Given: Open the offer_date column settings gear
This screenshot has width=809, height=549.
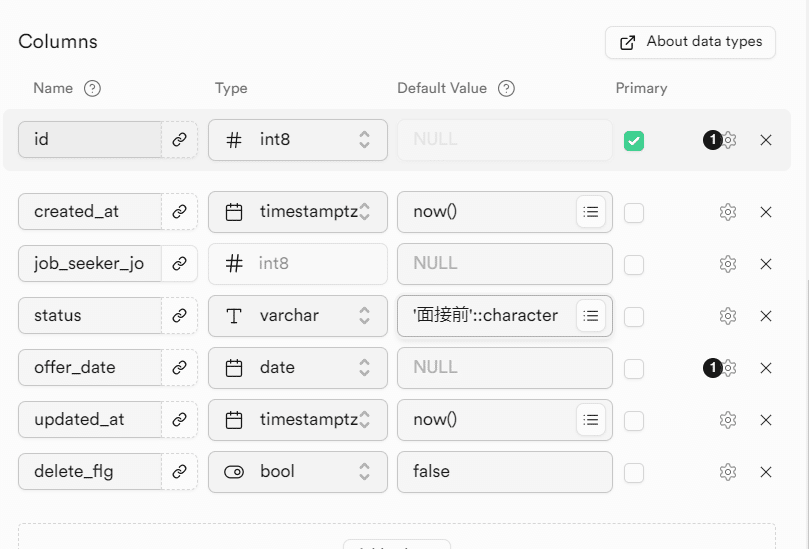Looking at the screenshot, I should click(x=729, y=368).
